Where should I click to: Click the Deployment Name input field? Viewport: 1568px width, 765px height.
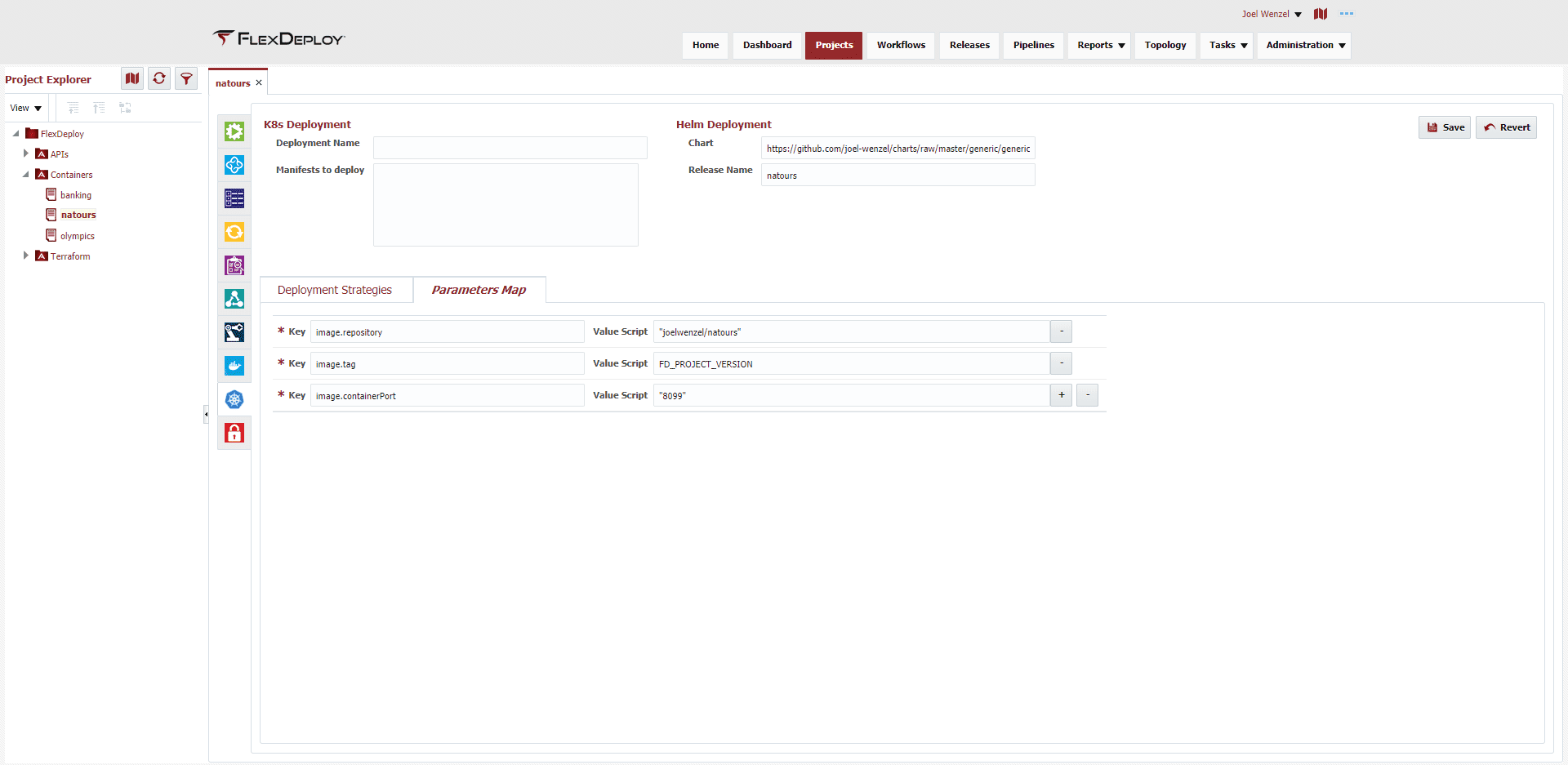pyautogui.click(x=510, y=148)
